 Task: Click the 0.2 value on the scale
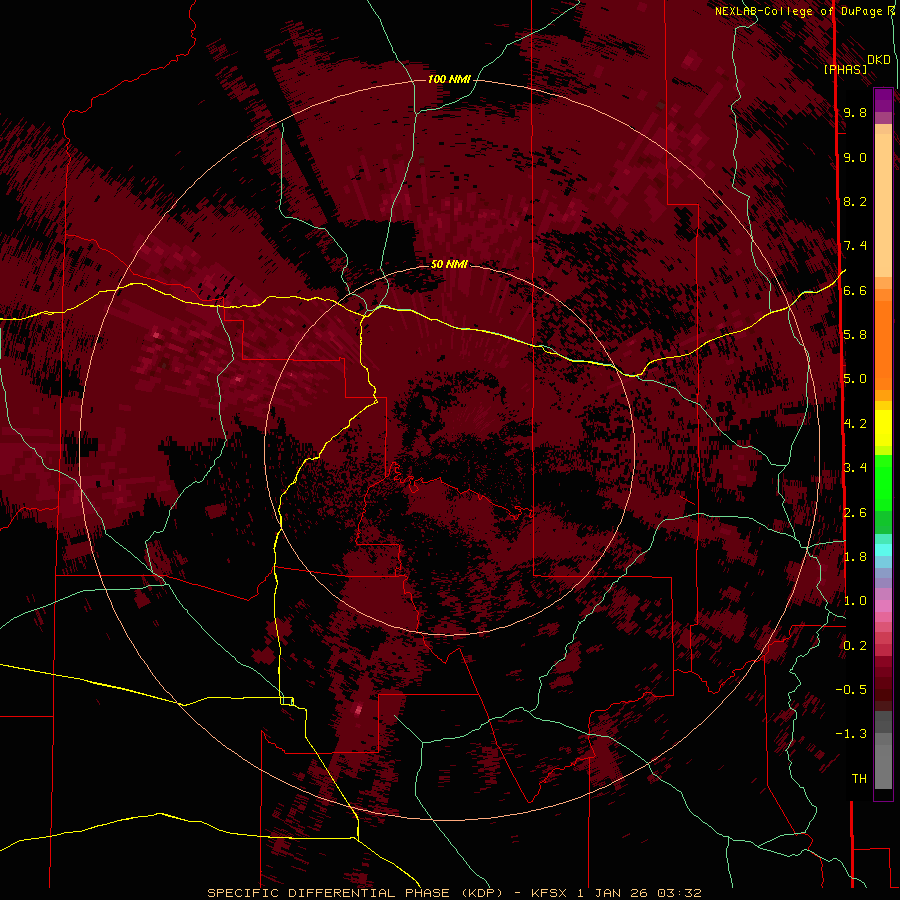click(x=855, y=646)
